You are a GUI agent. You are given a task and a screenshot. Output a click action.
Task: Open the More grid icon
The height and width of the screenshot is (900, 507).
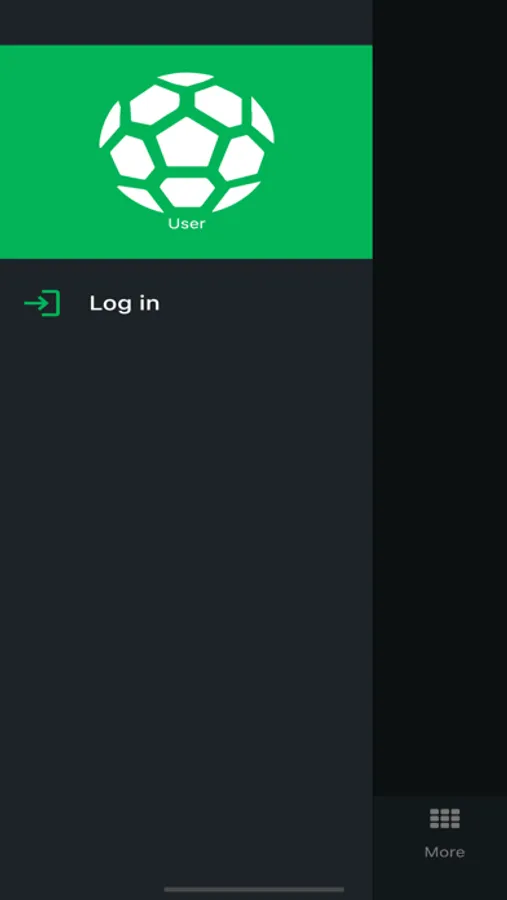[444, 818]
